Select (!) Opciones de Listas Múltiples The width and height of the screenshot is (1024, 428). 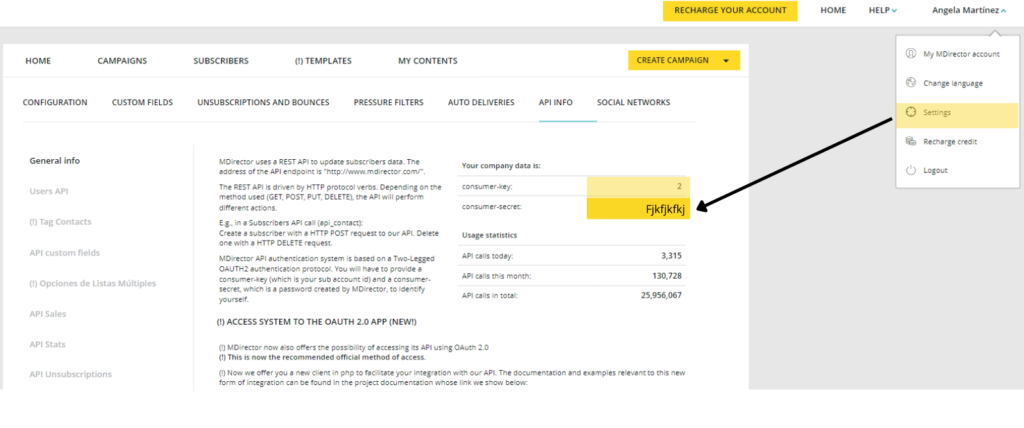pos(93,284)
